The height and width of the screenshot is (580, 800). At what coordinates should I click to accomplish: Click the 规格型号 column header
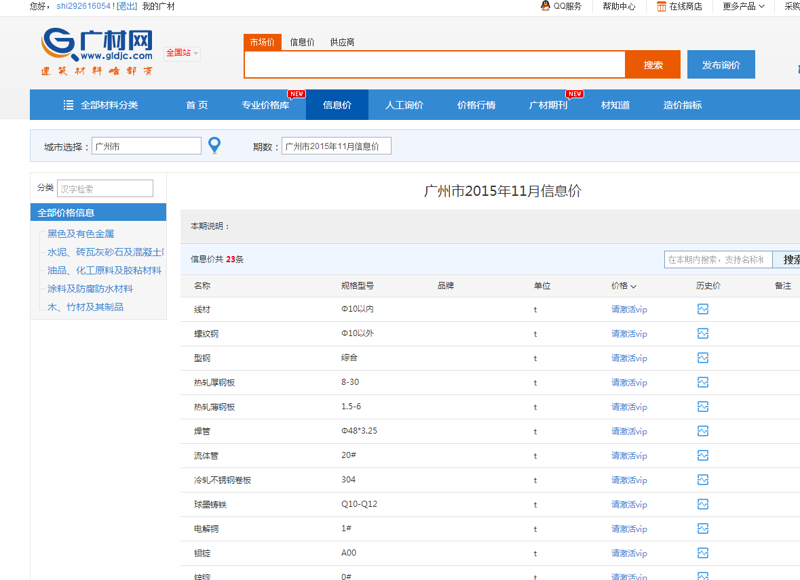[357, 286]
